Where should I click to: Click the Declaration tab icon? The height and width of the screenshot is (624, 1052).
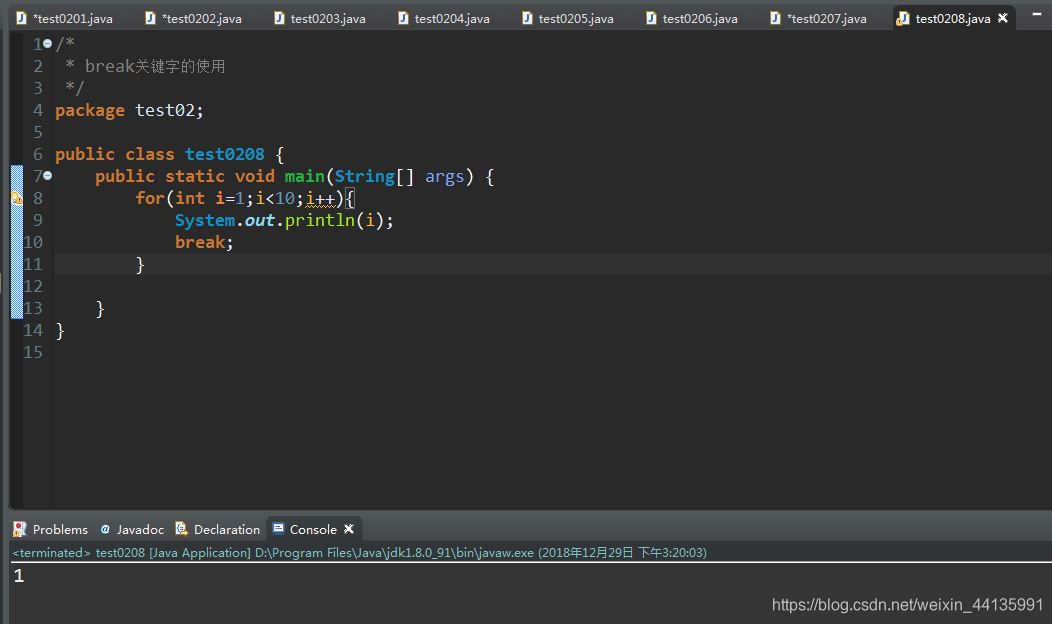[181, 529]
